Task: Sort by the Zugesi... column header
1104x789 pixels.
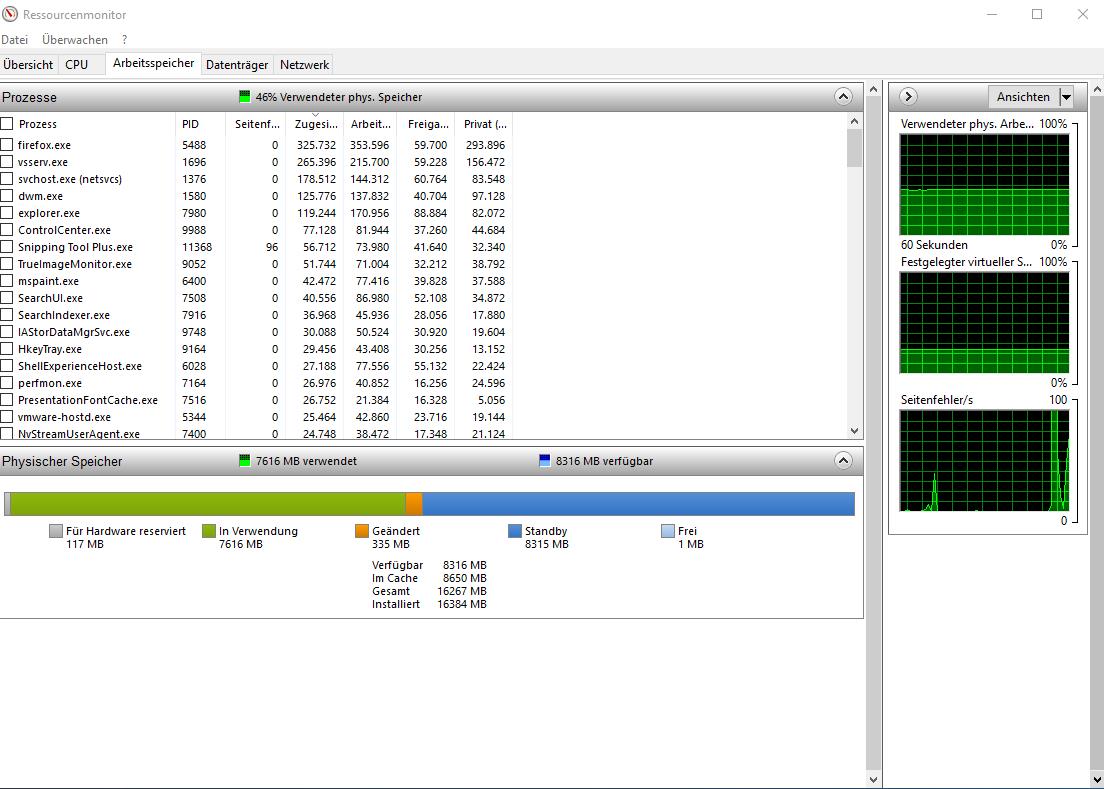Action: pyautogui.click(x=313, y=124)
